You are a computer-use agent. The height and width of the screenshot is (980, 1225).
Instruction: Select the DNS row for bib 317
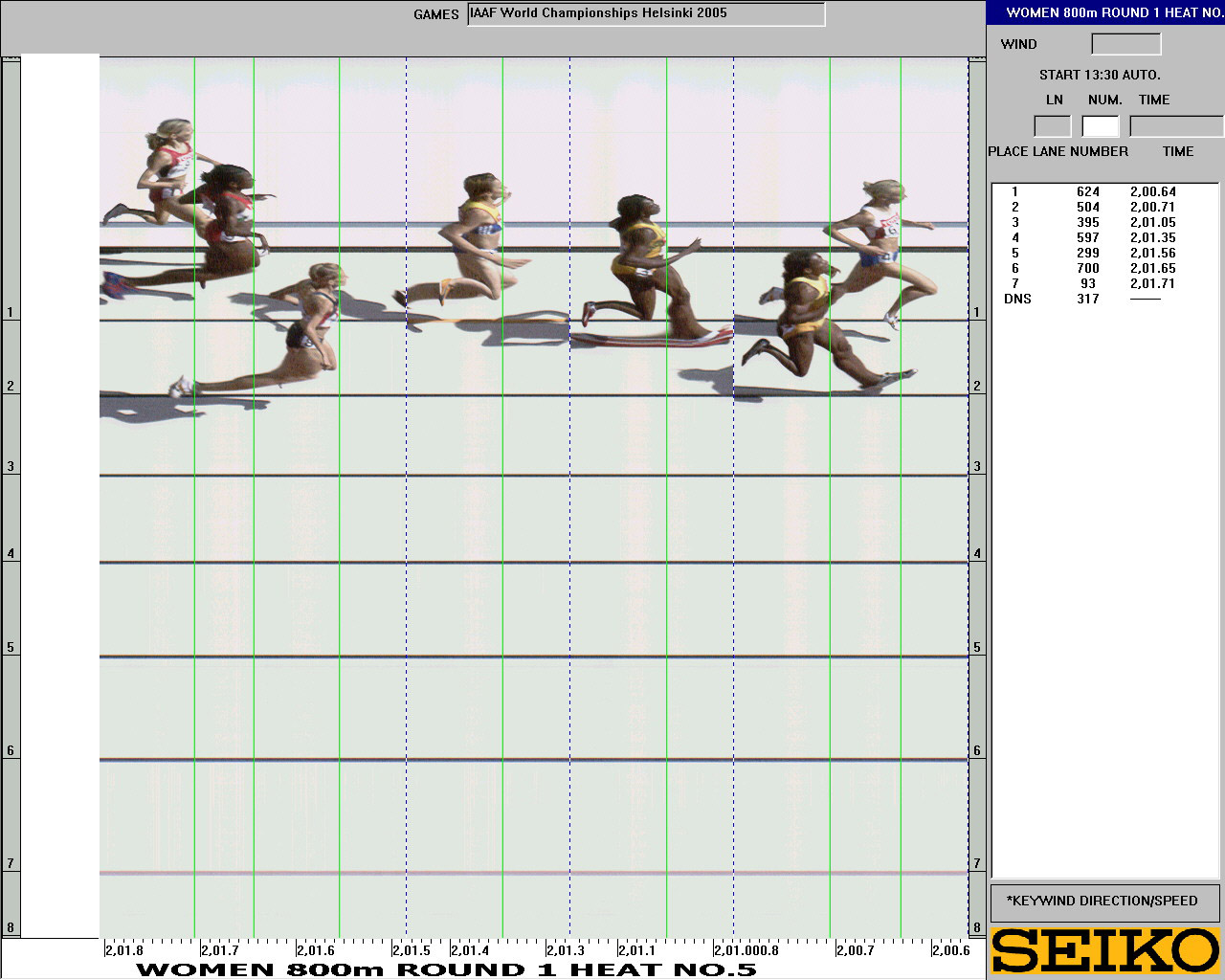[x=1088, y=300]
